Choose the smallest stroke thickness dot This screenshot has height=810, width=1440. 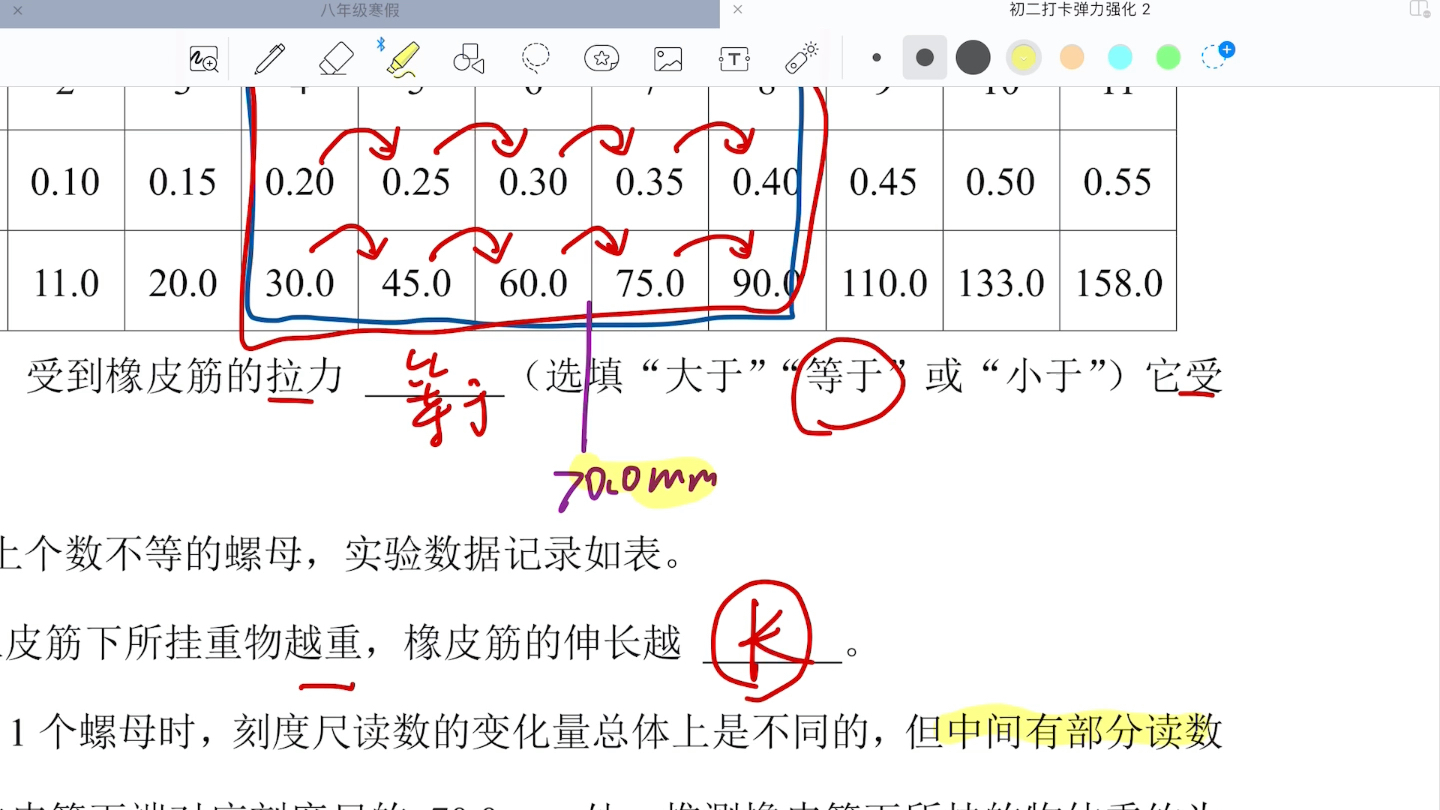pyautogui.click(x=877, y=58)
